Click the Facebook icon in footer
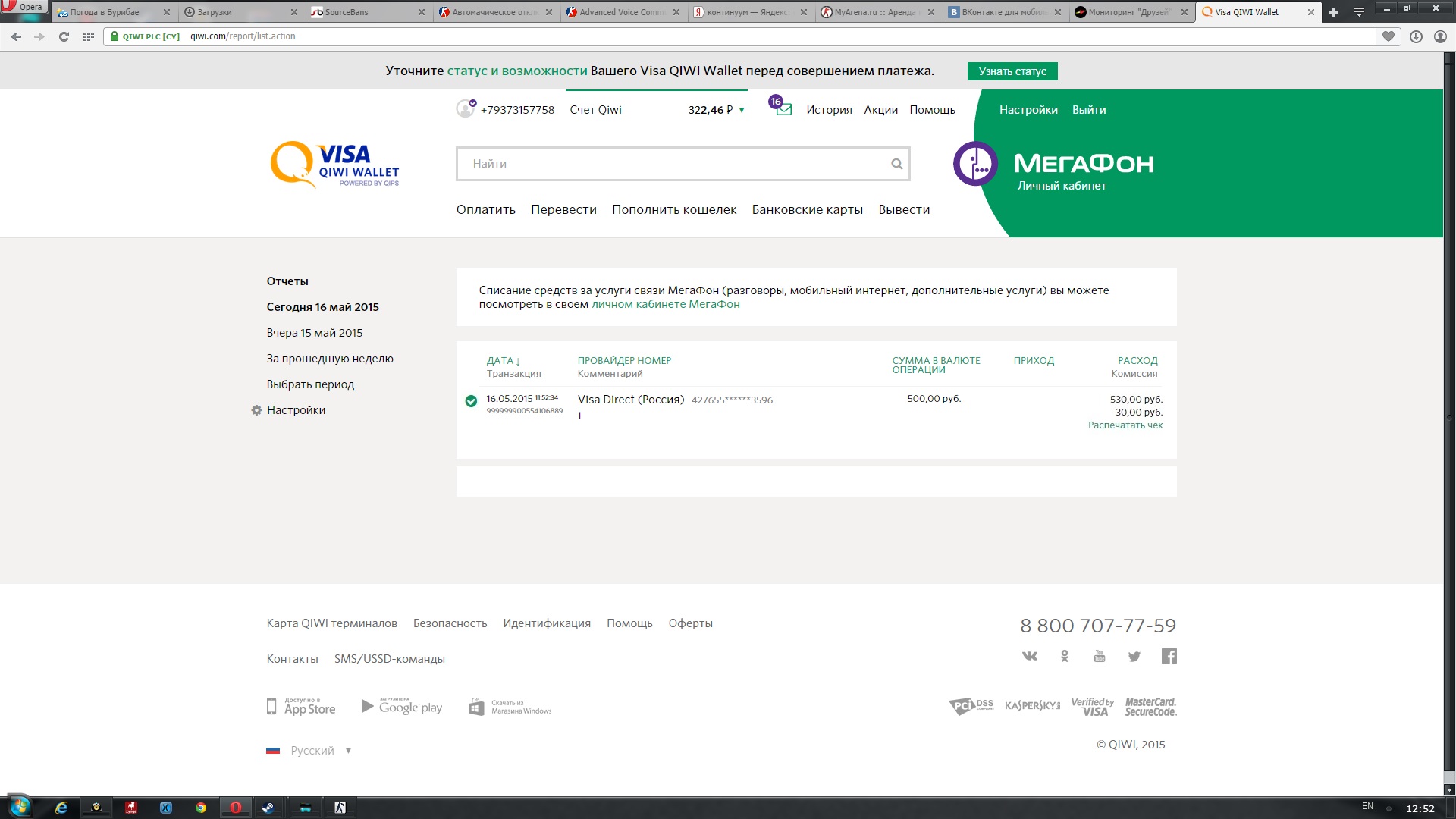Viewport: 1456px width, 819px height. (1169, 656)
